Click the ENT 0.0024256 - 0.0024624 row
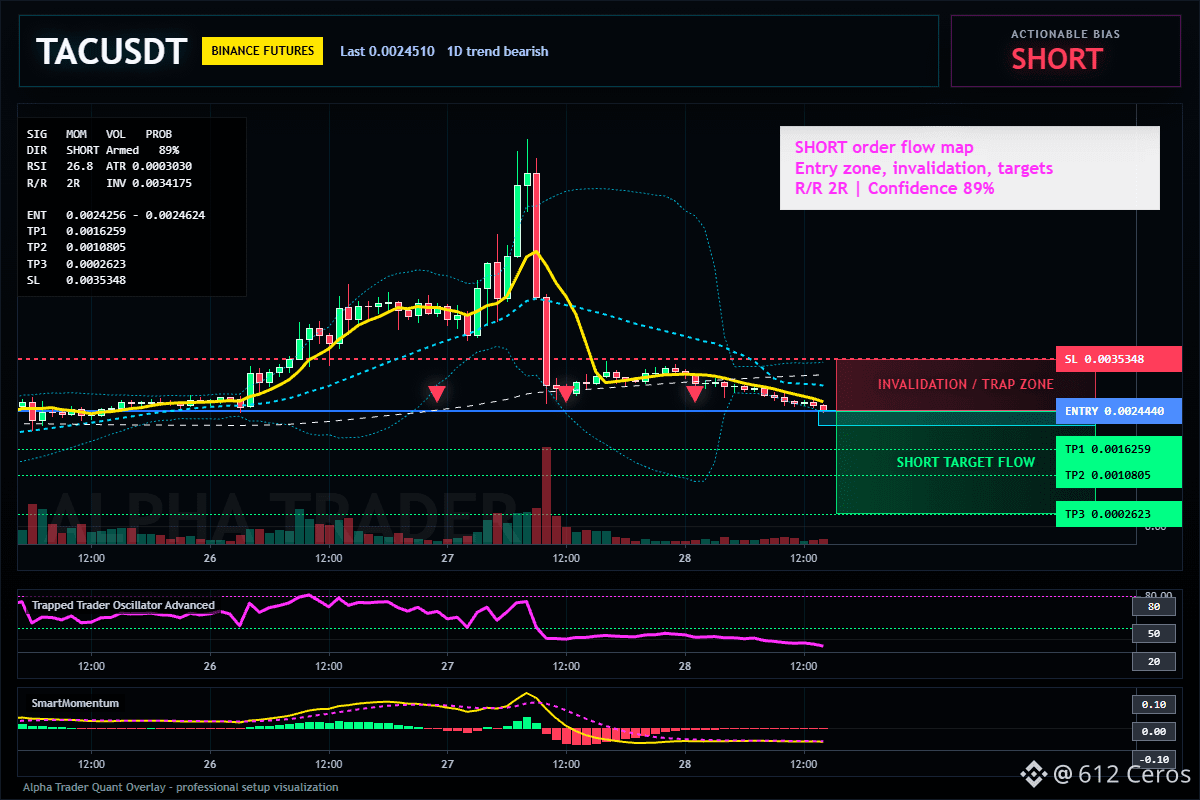The image size is (1200, 800). click(116, 214)
